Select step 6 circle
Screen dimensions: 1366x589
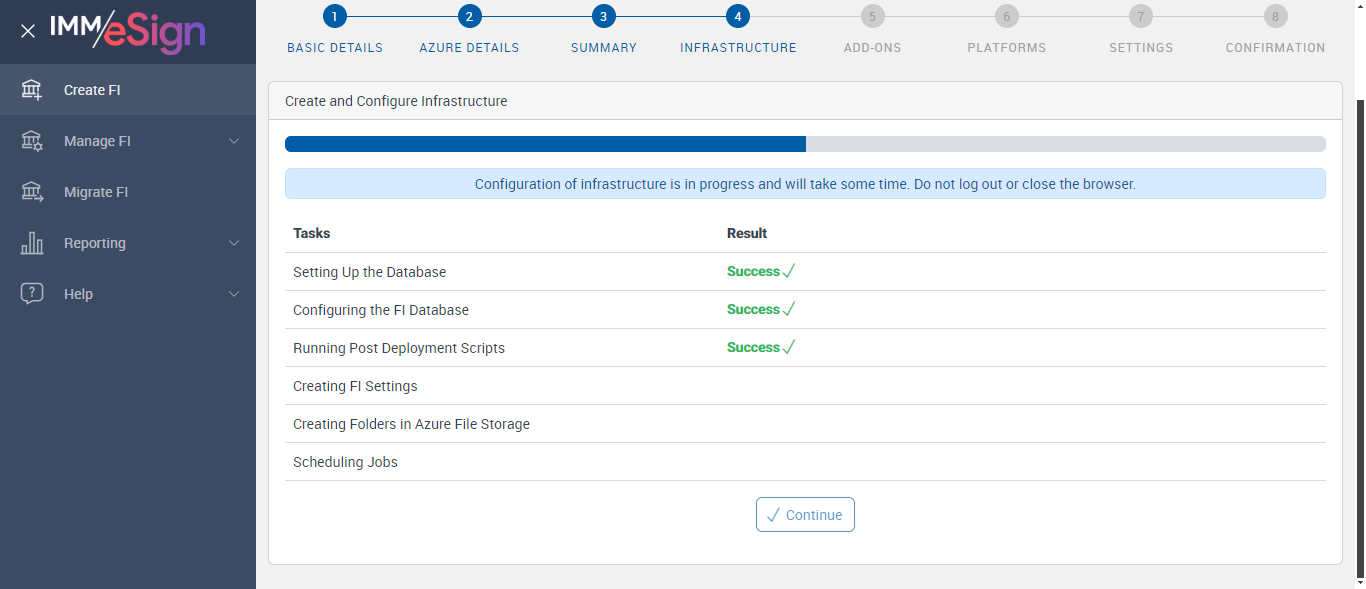click(x=1007, y=16)
